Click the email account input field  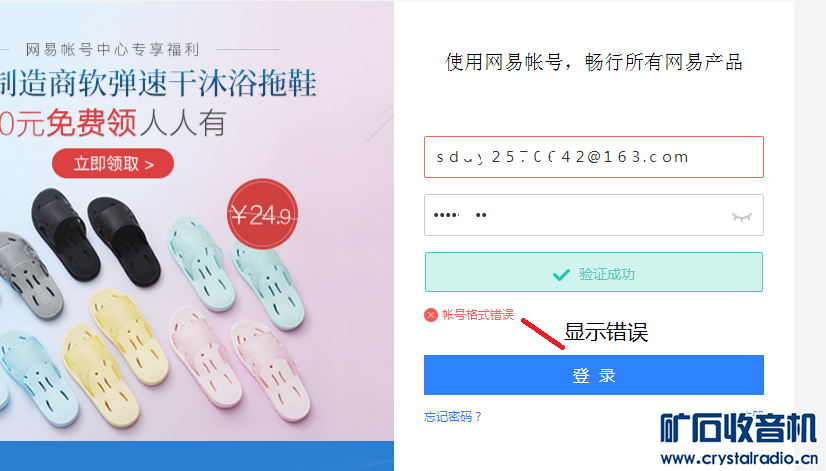(593, 157)
